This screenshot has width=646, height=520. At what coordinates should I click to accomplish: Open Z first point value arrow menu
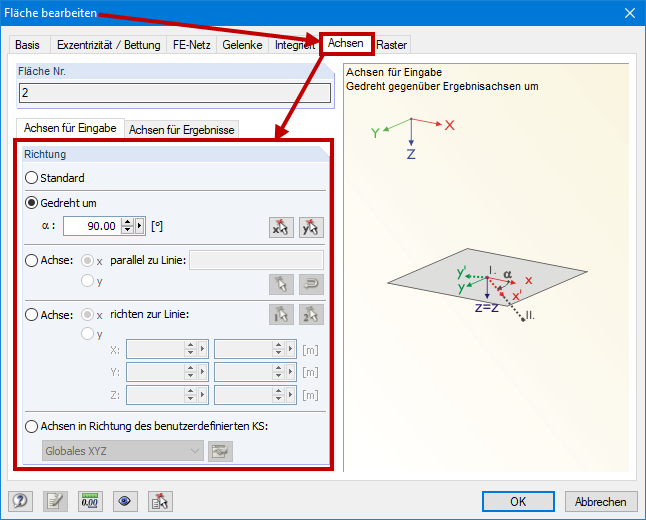coord(203,395)
